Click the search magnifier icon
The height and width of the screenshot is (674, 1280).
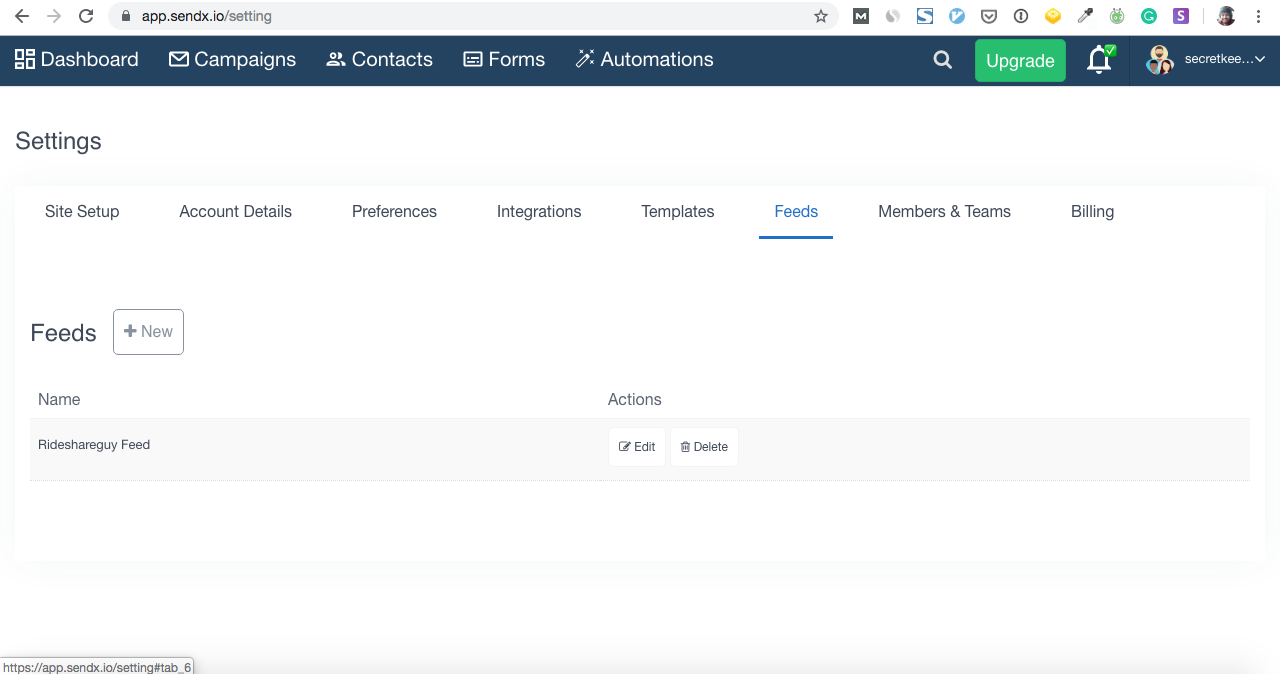point(943,60)
